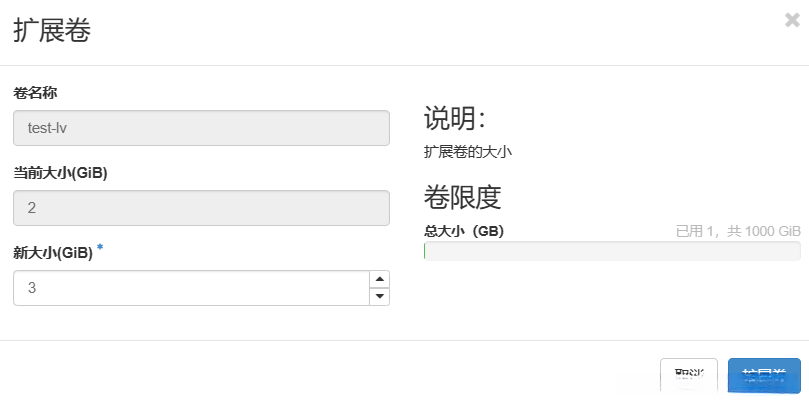
Task: Click the 扩展卷的大小 description text
Action: (468, 152)
